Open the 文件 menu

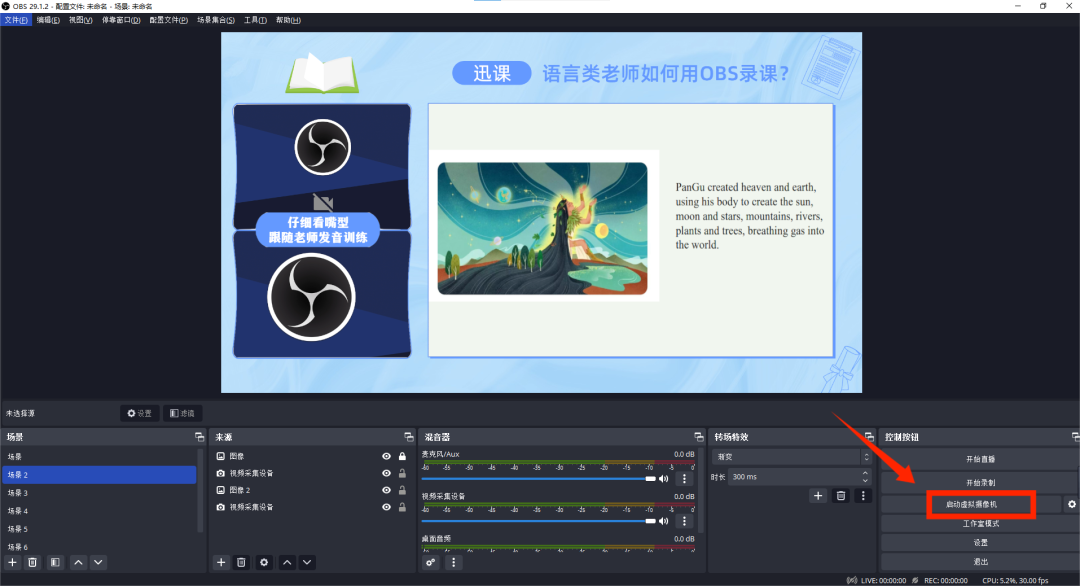click(x=15, y=20)
